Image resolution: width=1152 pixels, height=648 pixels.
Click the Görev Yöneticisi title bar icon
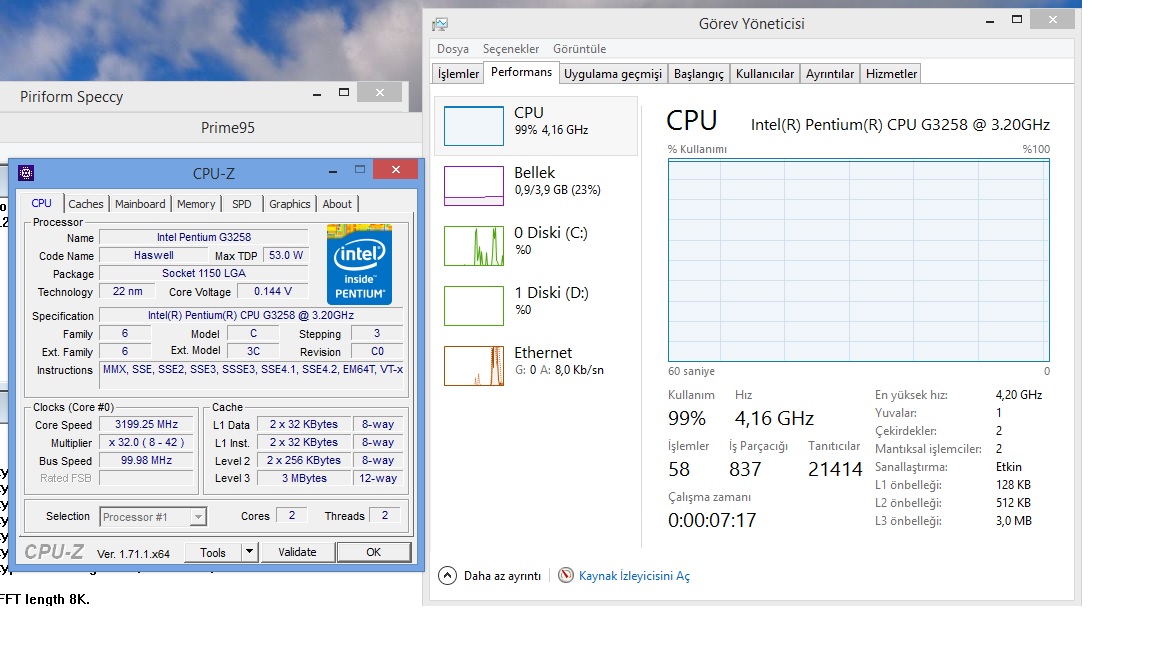pyautogui.click(x=440, y=24)
